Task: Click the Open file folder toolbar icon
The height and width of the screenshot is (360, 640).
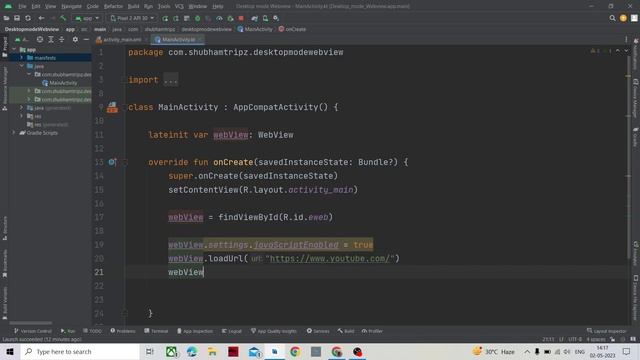Action: tap(6, 18)
